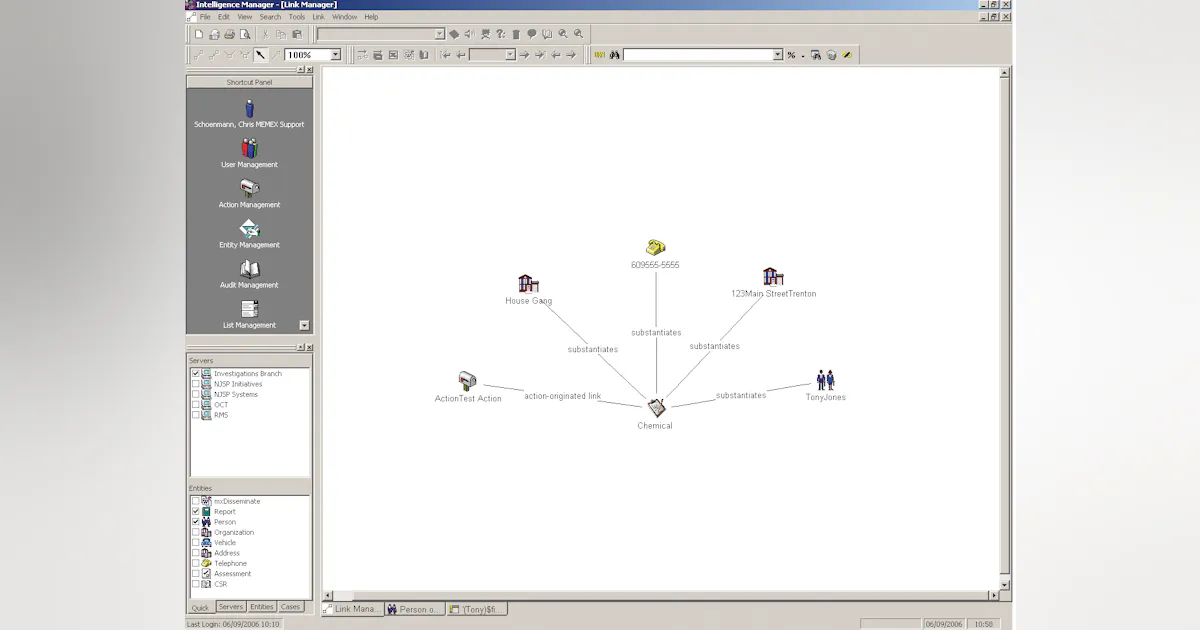The height and width of the screenshot is (630, 1200).
Task: Enable the Telephone entity checkbox
Action: pos(196,564)
